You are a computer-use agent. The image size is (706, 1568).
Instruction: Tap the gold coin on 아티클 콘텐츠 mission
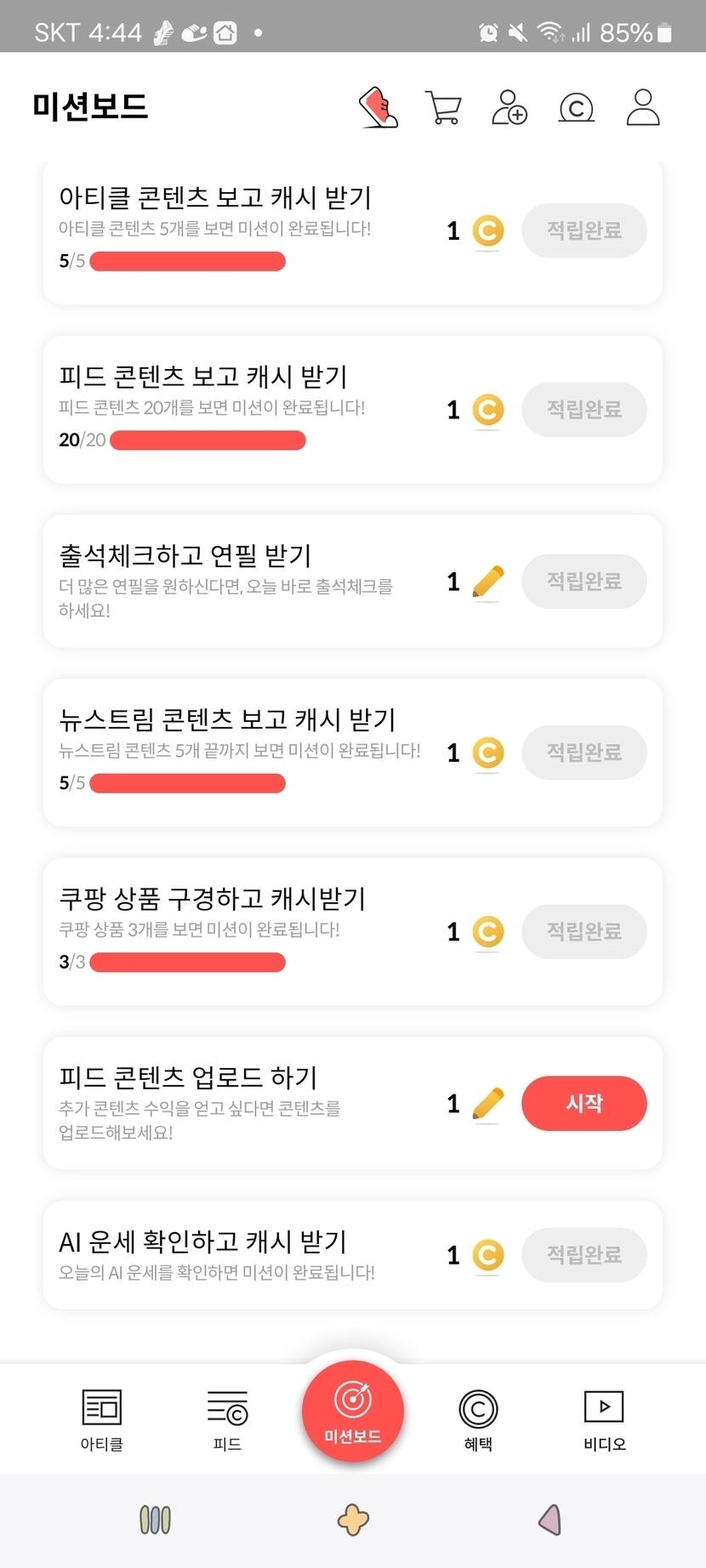488,230
